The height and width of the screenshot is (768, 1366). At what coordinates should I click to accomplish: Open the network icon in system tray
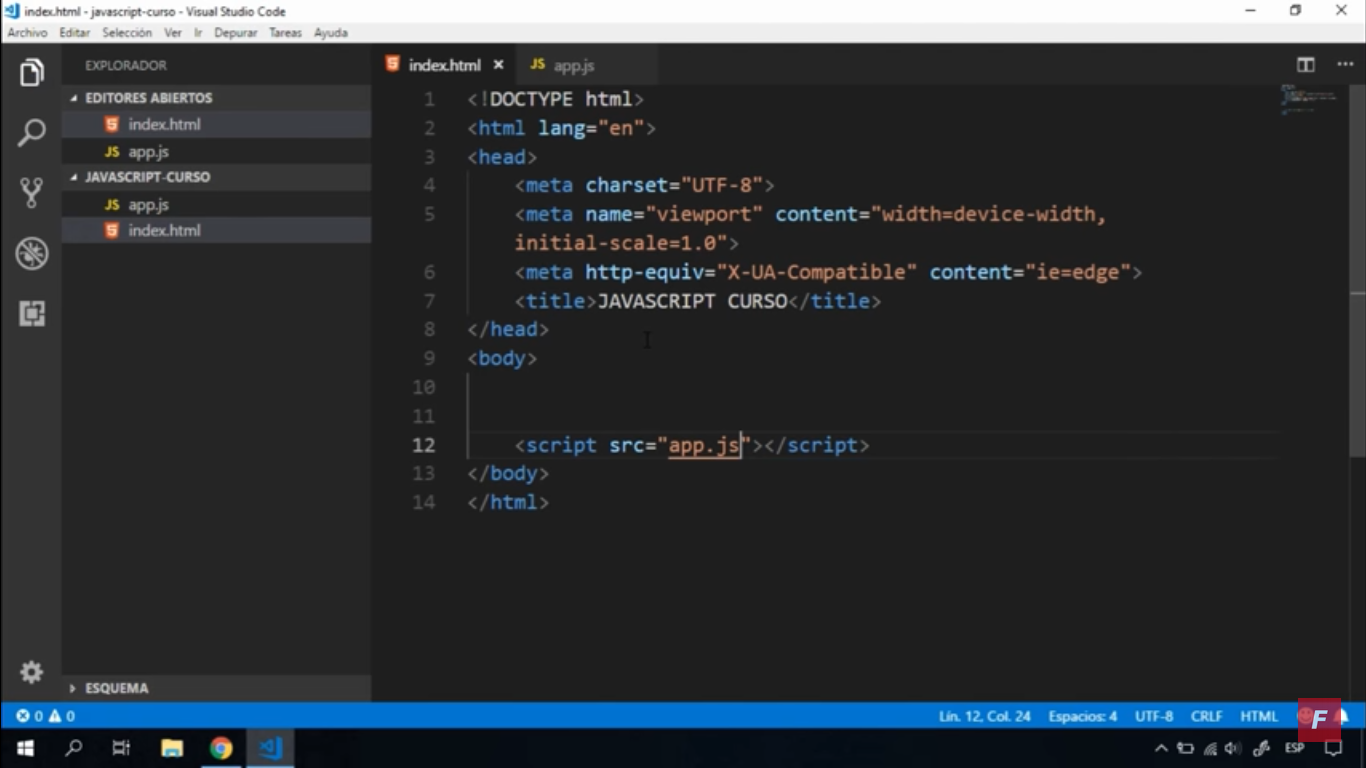click(1210, 748)
